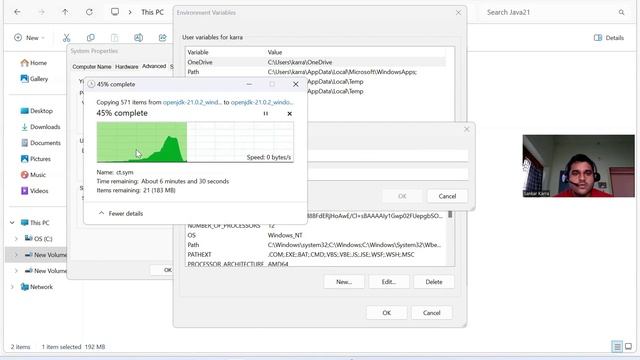Open Documents folder in sidebar
Screen dimensions: 640x360
click(41, 143)
